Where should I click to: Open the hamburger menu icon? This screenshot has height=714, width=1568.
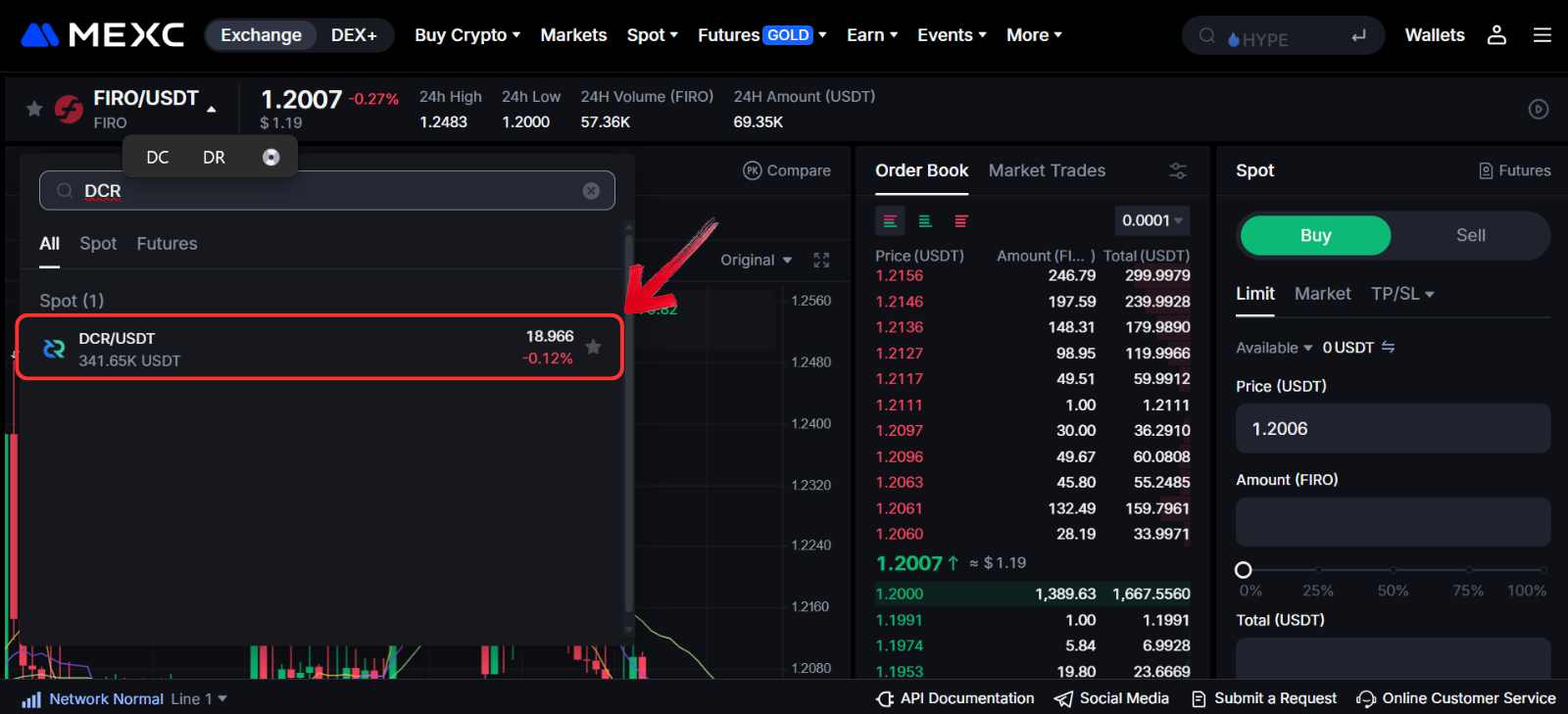(1543, 35)
